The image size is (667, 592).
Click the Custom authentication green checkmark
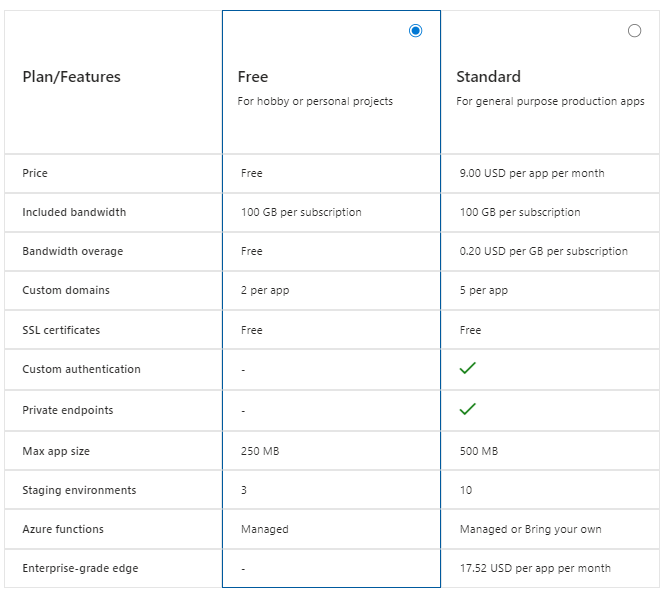[x=467, y=369]
